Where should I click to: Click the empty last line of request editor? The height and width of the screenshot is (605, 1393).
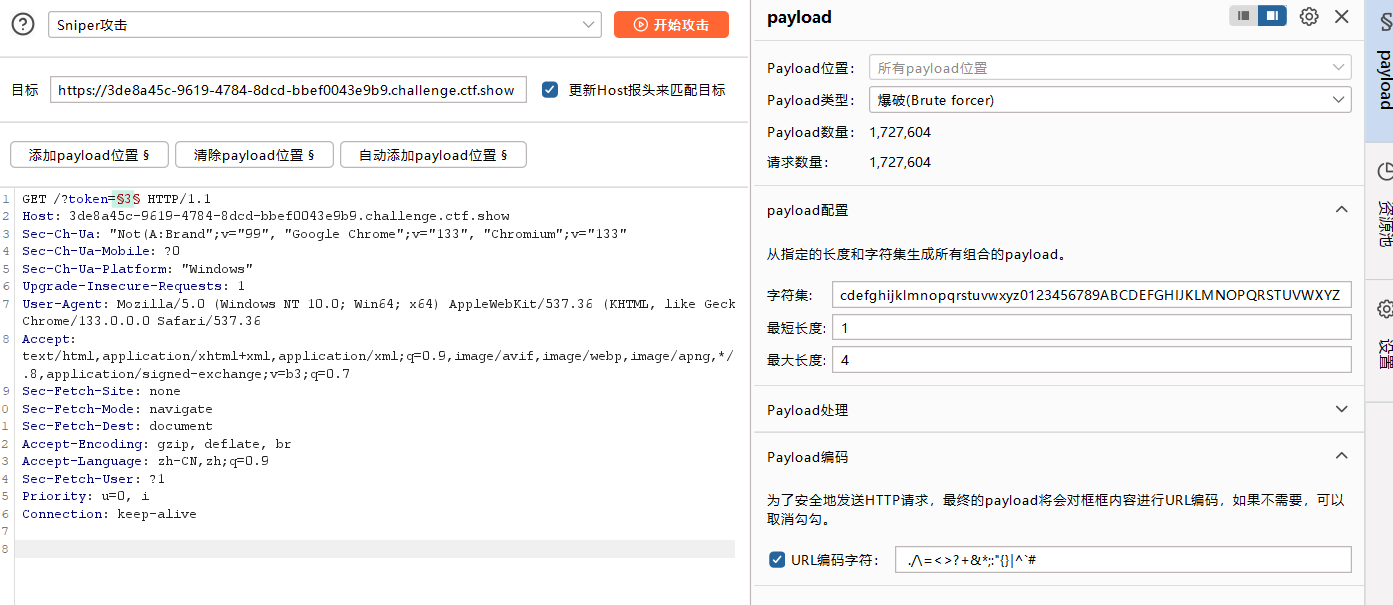375,549
